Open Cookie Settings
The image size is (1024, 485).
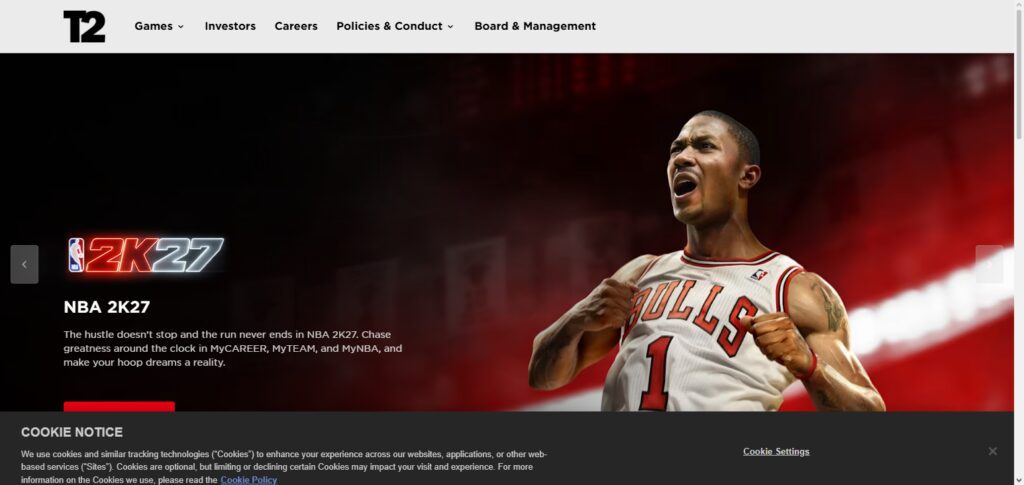pos(776,452)
